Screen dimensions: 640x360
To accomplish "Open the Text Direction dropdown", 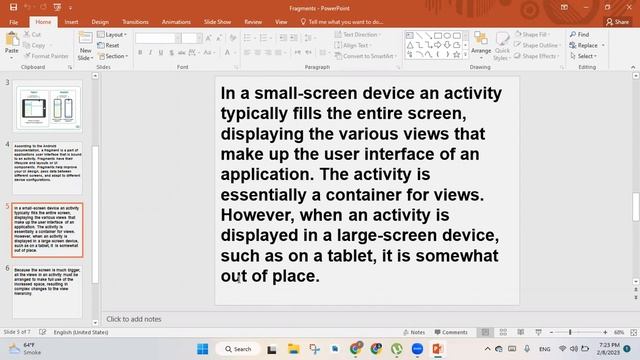I will [358, 35].
